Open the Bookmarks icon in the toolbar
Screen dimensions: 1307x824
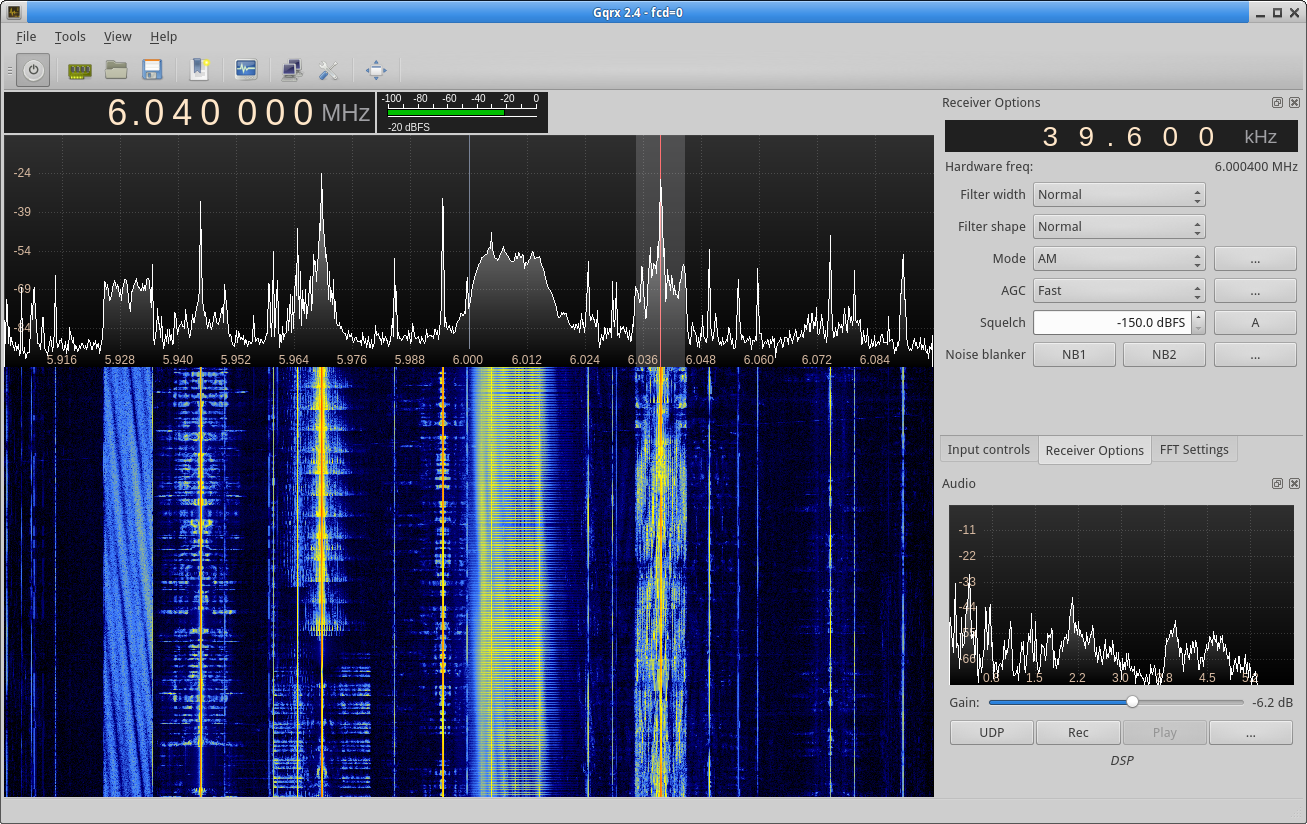coord(199,69)
